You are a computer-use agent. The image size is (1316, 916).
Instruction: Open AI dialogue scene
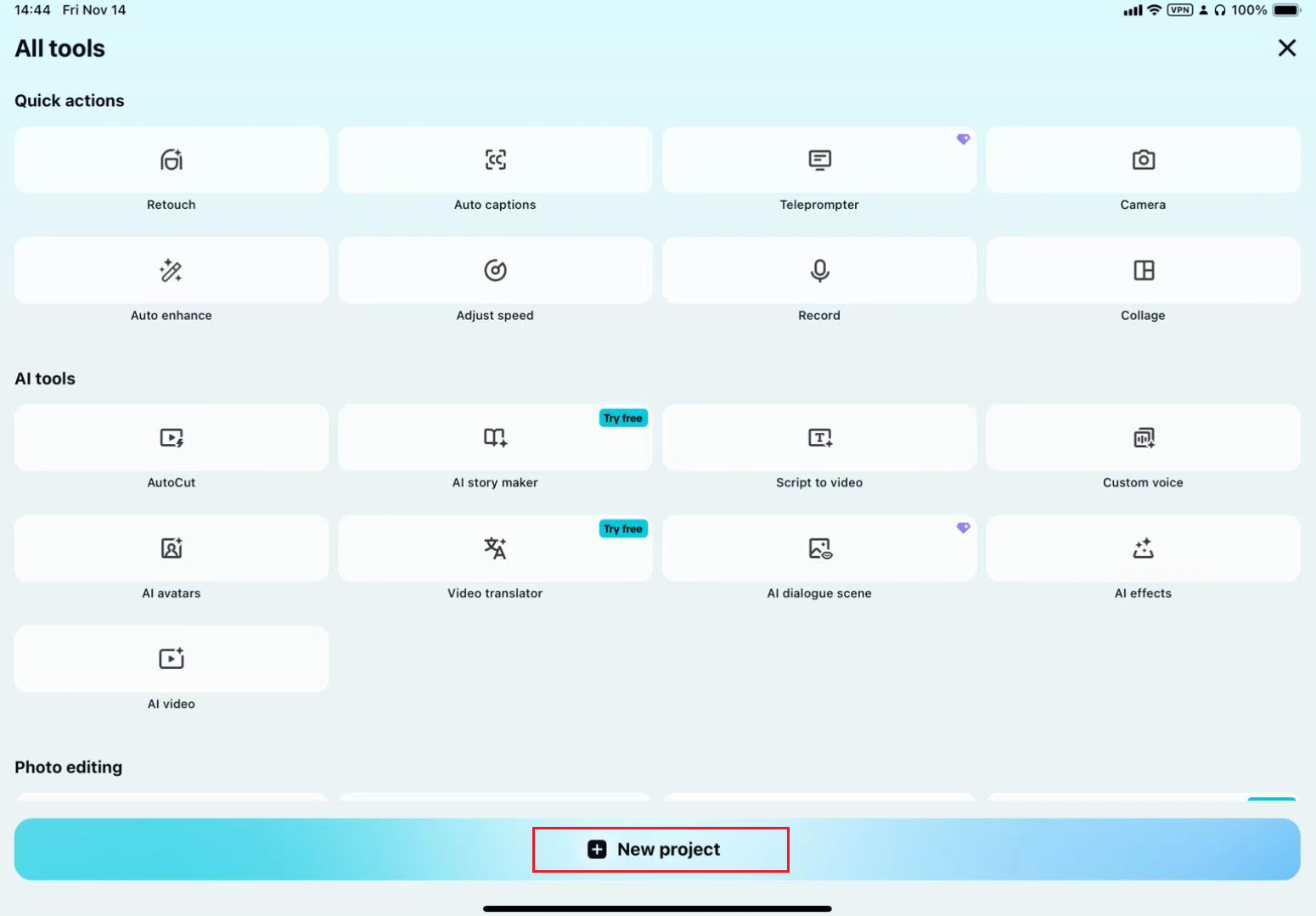pos(819,548)
